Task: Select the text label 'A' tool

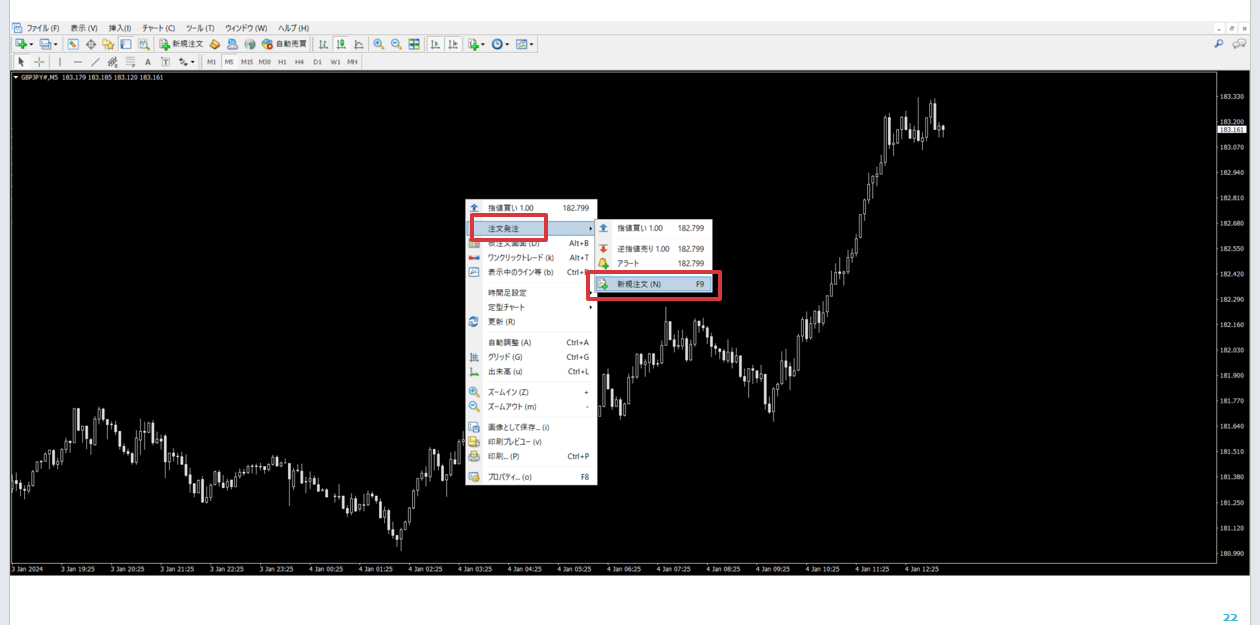Action: click(x=148, y=62)
